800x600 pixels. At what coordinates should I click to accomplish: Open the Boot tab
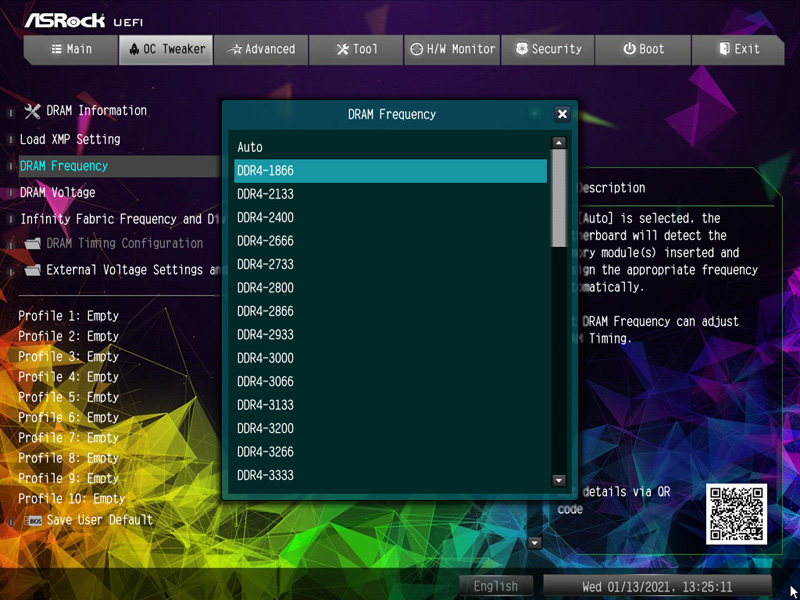click(x=643, y=49)
